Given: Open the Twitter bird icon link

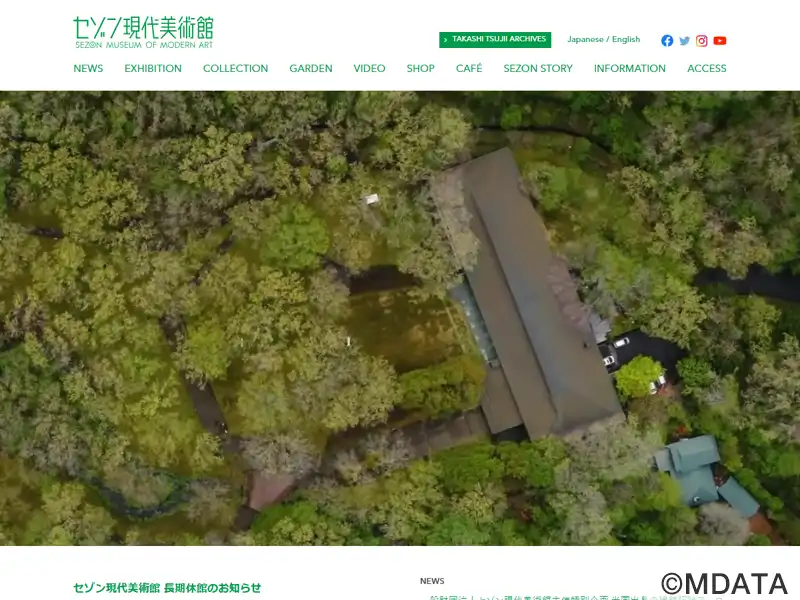Looking at the screenshot, I should click(684, 41).
